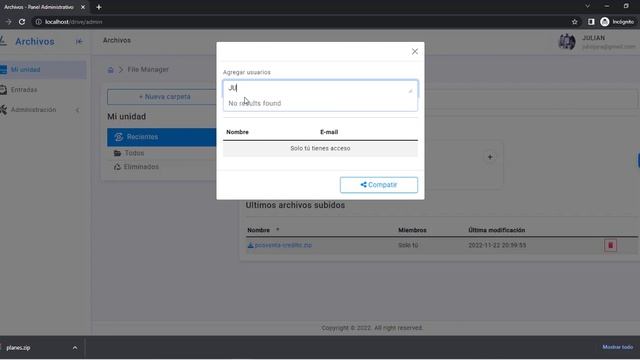Click the JULIAN username text
Viewport: 640px width, 360px height.
coord(593,38)
